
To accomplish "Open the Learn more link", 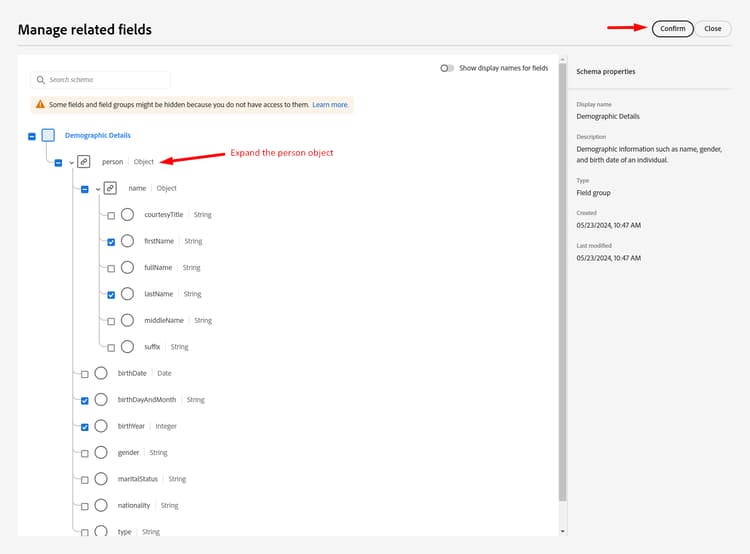I will tap(330, 105).
